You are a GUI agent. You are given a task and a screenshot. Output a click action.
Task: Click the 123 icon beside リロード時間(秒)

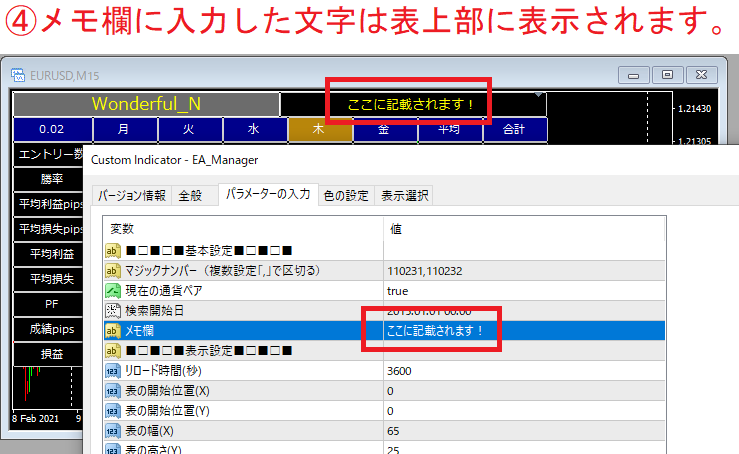[113, 371]
